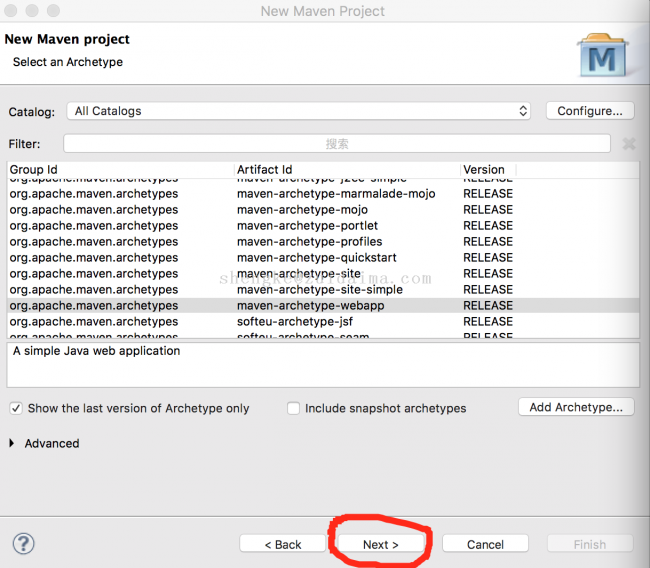Focus the Filter search field

pos(337,144)
